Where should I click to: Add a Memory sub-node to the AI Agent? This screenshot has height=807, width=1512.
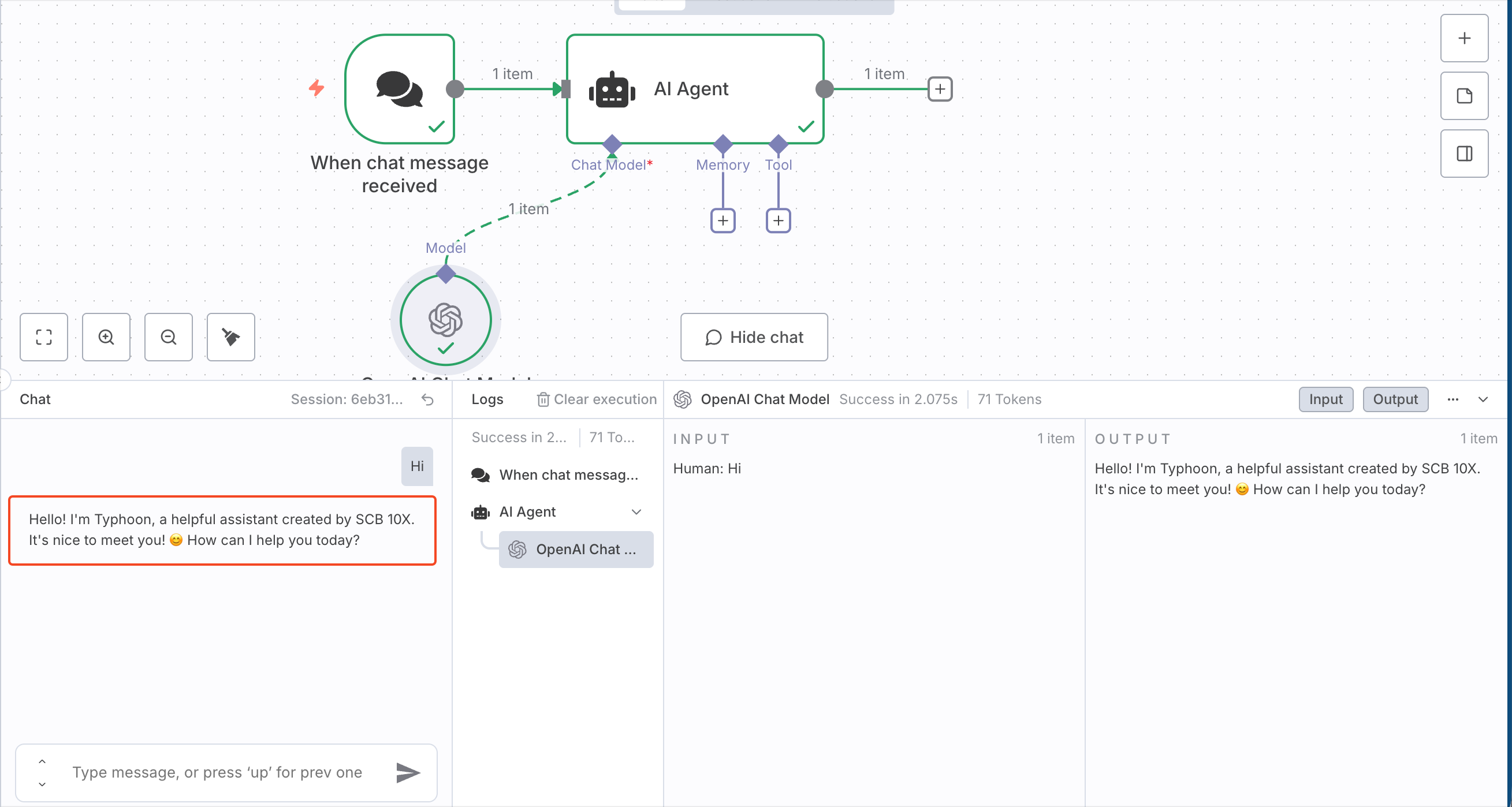click(723, 221)
